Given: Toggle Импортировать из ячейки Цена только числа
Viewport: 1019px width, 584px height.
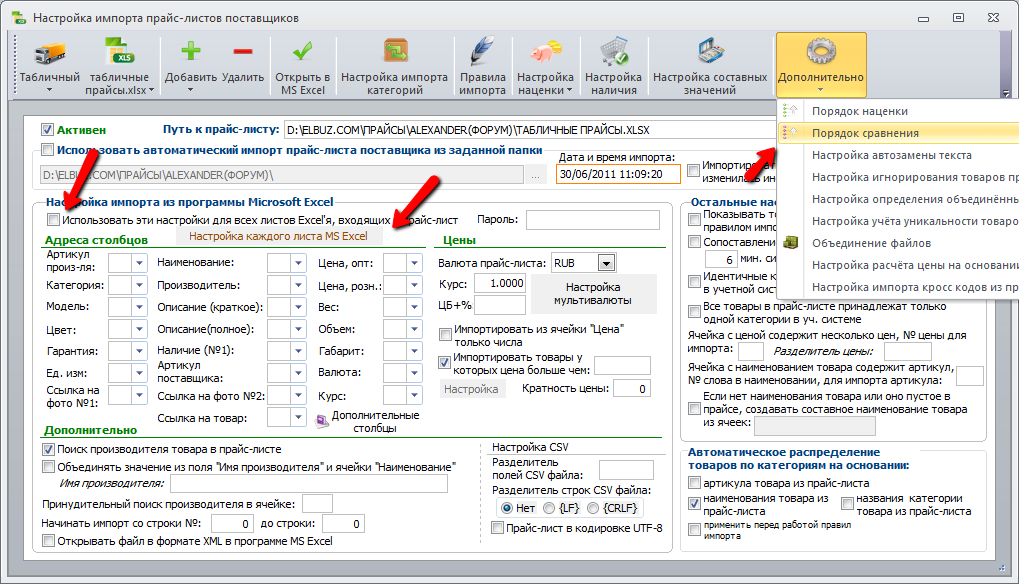Looking at the screenshot, I should pos(445,335).
